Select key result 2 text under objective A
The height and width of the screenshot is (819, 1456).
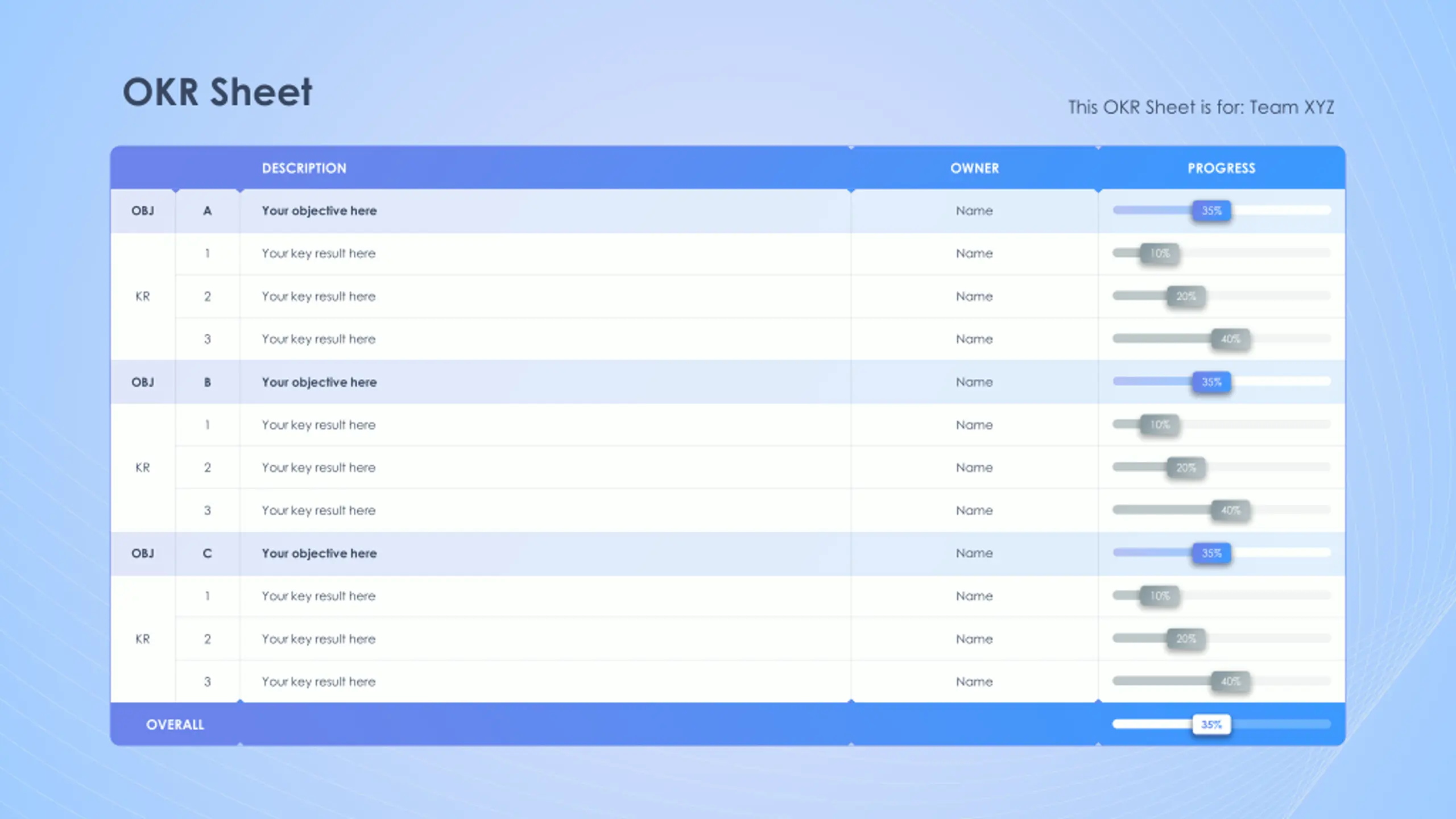tap(318, 296)
